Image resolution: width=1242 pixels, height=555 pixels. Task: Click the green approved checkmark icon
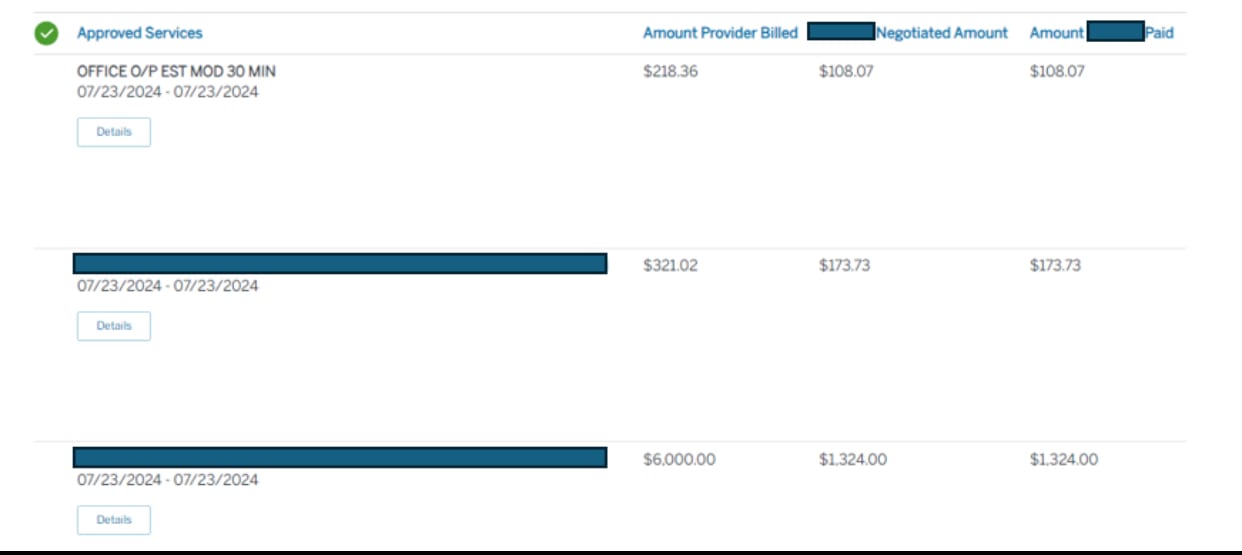pos(46,33)
